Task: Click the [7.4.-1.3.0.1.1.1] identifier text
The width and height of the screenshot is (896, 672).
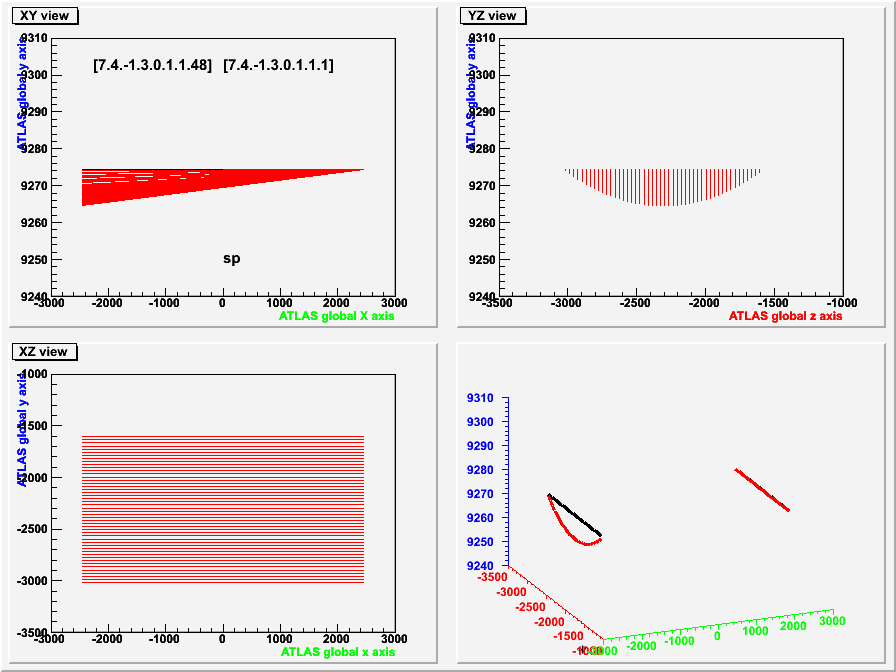Action: pos(278,65)
